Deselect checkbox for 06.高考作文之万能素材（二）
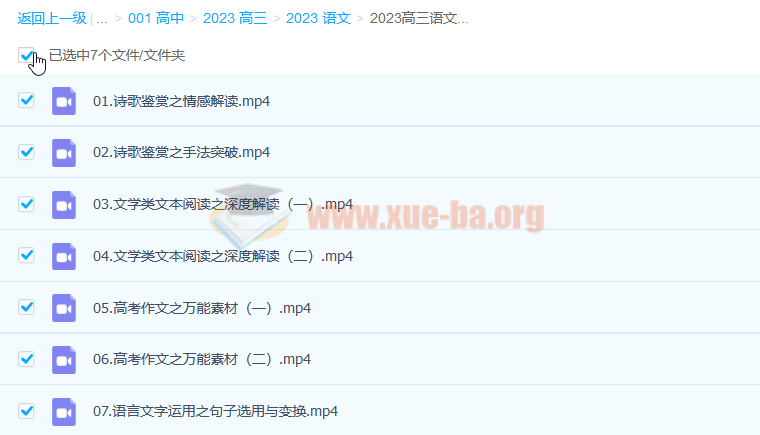Image resolution: width=760 pixels, height=435 pixels. [27, 359]
